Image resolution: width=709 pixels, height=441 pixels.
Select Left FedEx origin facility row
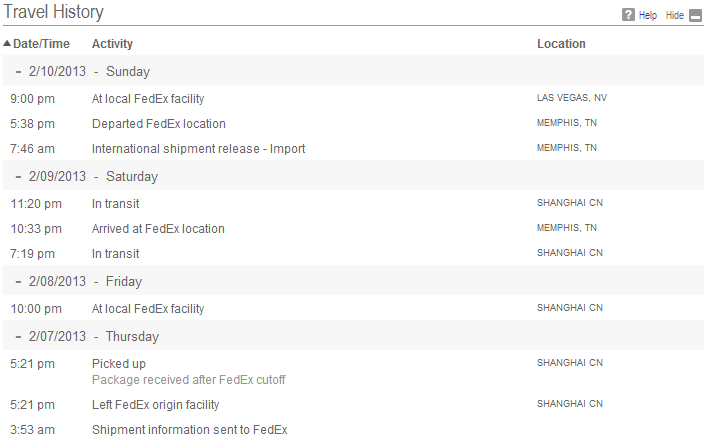pyautogui.click(x=354, y=404)
